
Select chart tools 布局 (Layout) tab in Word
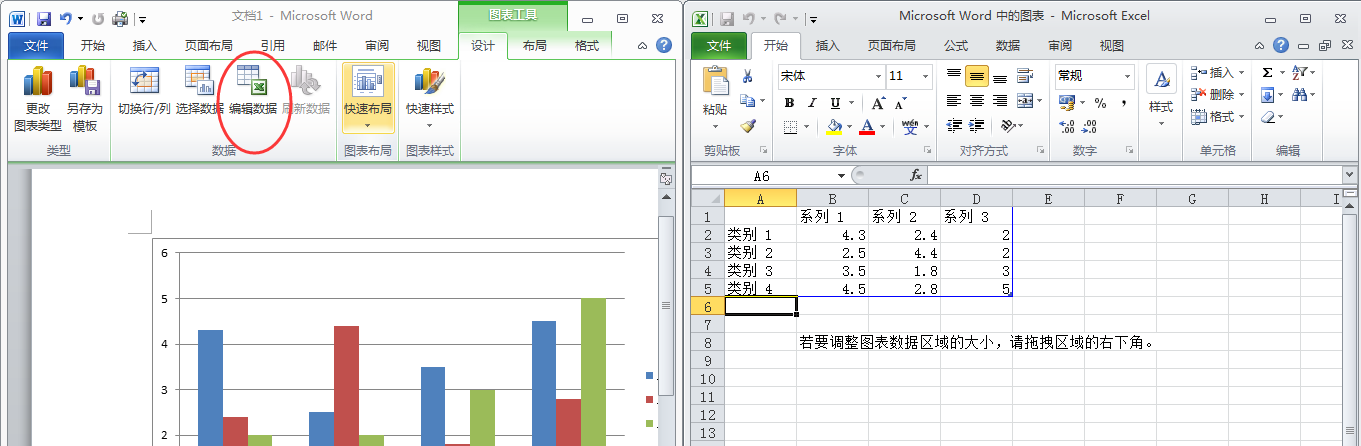click(x=534, y=45)
